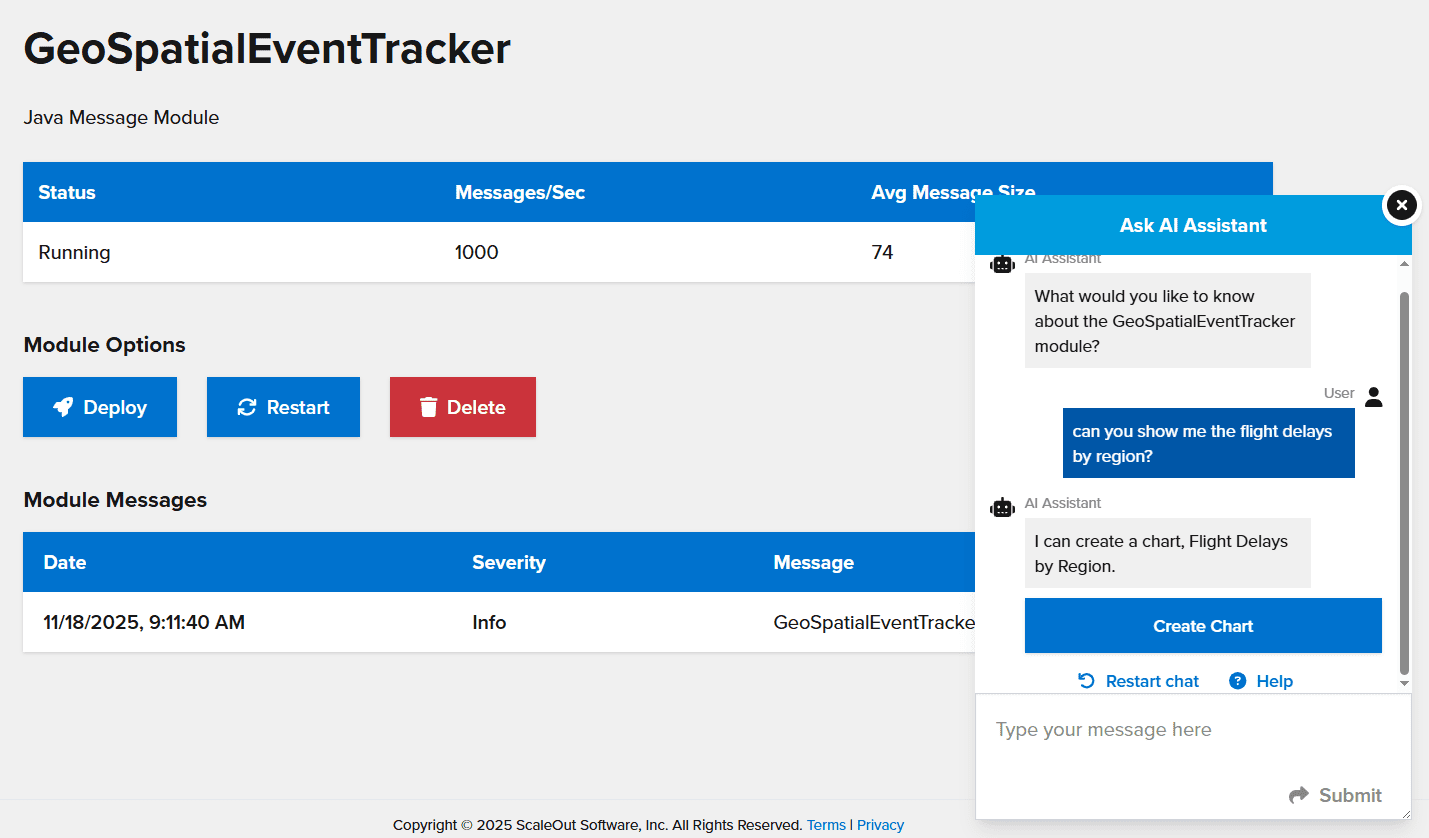Click the Create Chart button
The image size is (1429, 838).
pyautogui.click(x=1203, y=625)
